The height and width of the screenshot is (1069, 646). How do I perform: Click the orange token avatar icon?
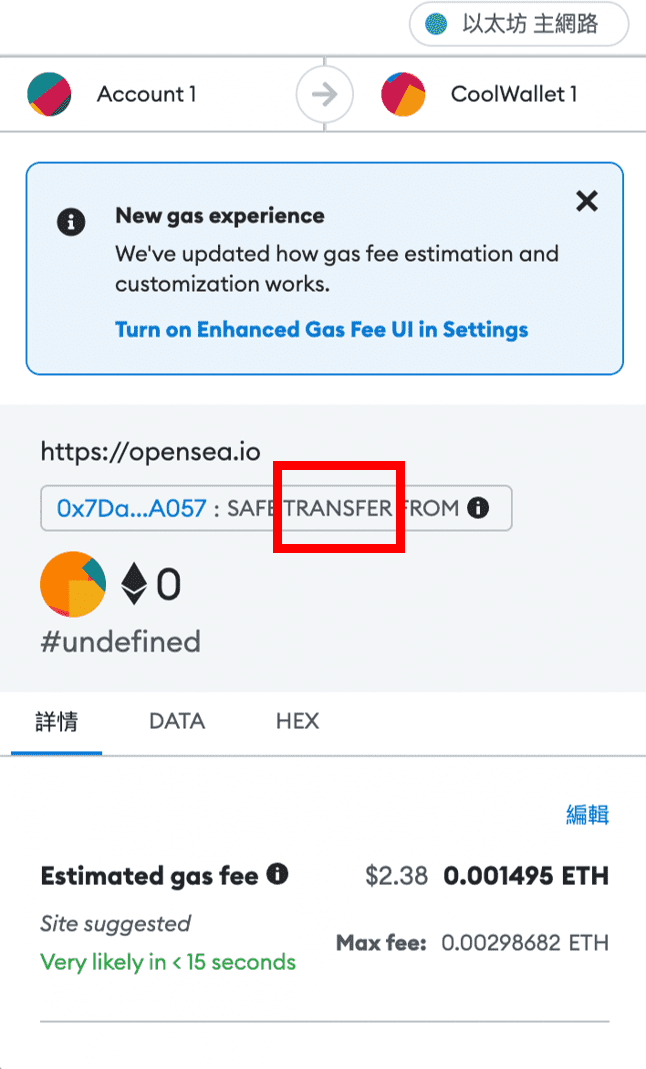(x=73, y=584)
